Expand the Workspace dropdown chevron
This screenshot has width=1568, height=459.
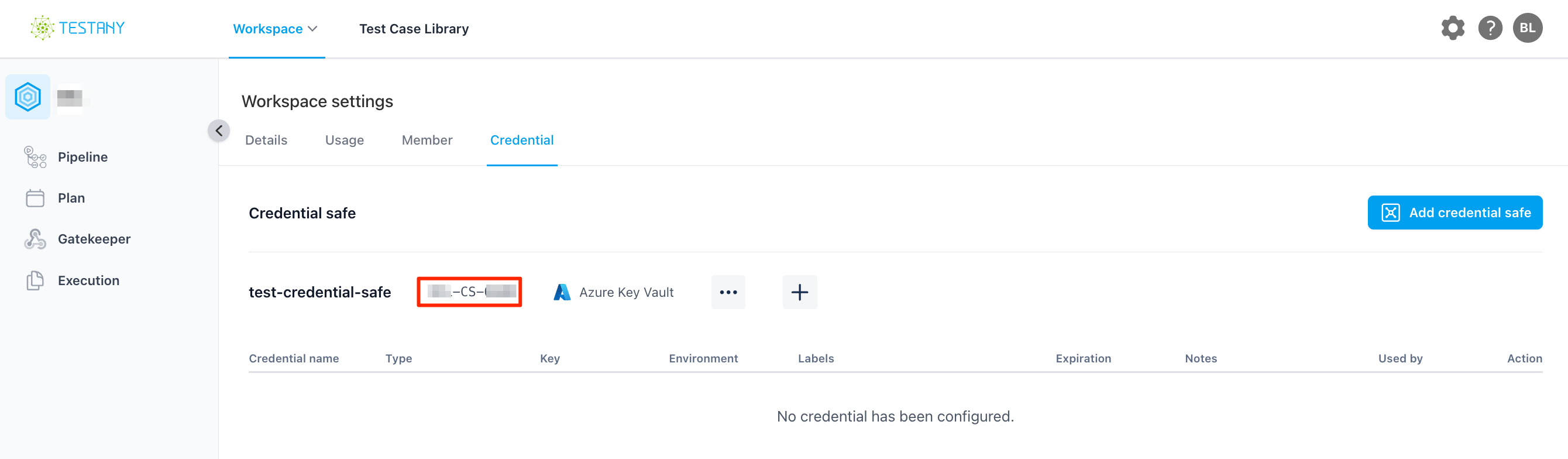coord(313,29)
